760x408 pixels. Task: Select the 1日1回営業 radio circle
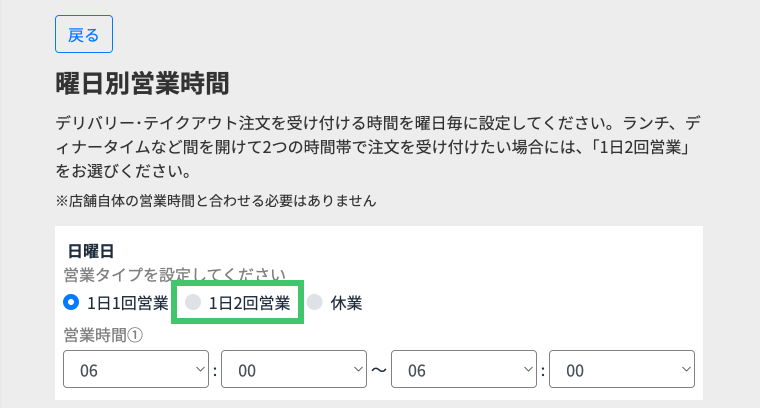(x=70, y=303)
